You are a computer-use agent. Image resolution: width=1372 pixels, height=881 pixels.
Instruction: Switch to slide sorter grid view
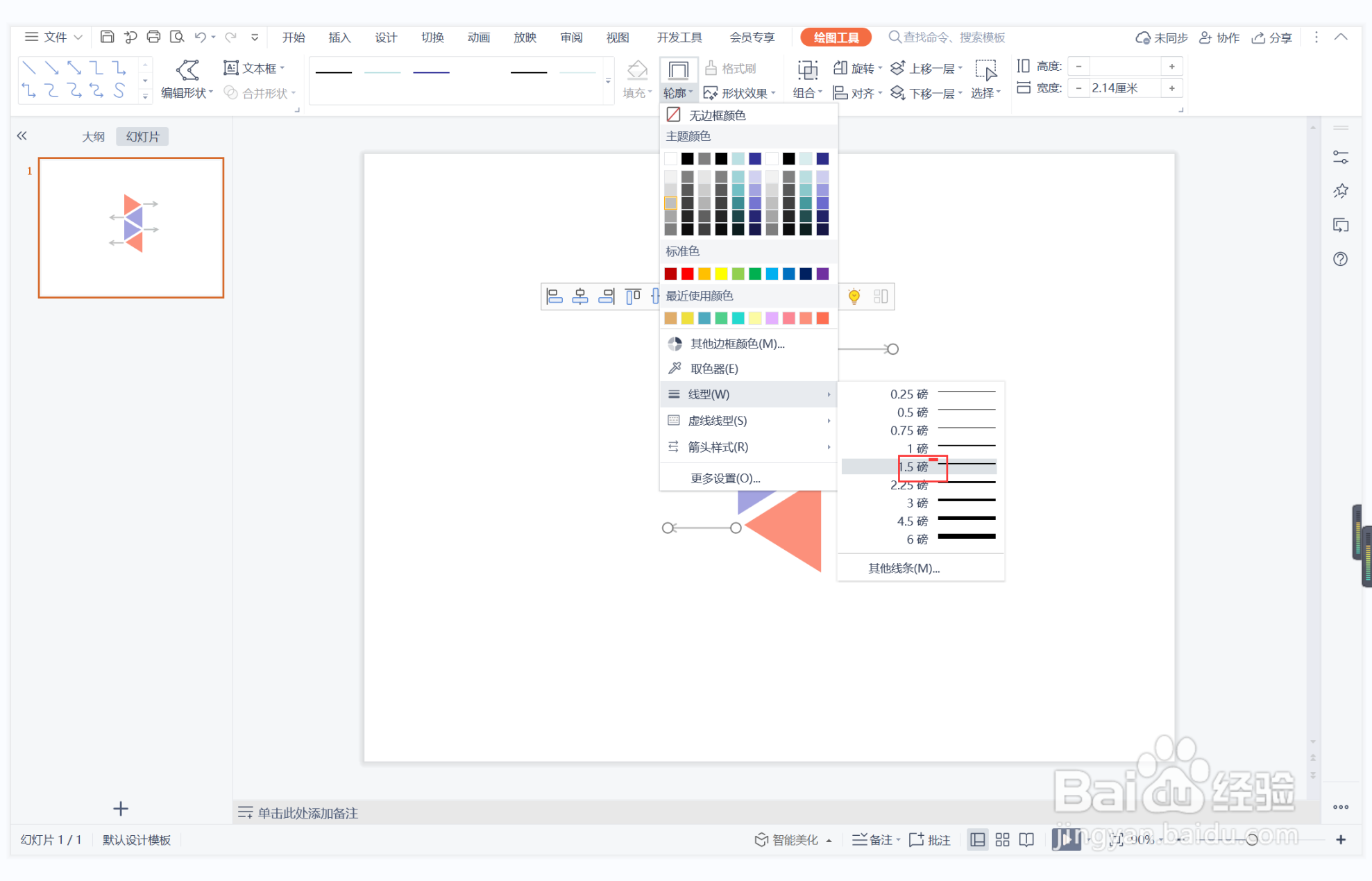pos(1002,840)
